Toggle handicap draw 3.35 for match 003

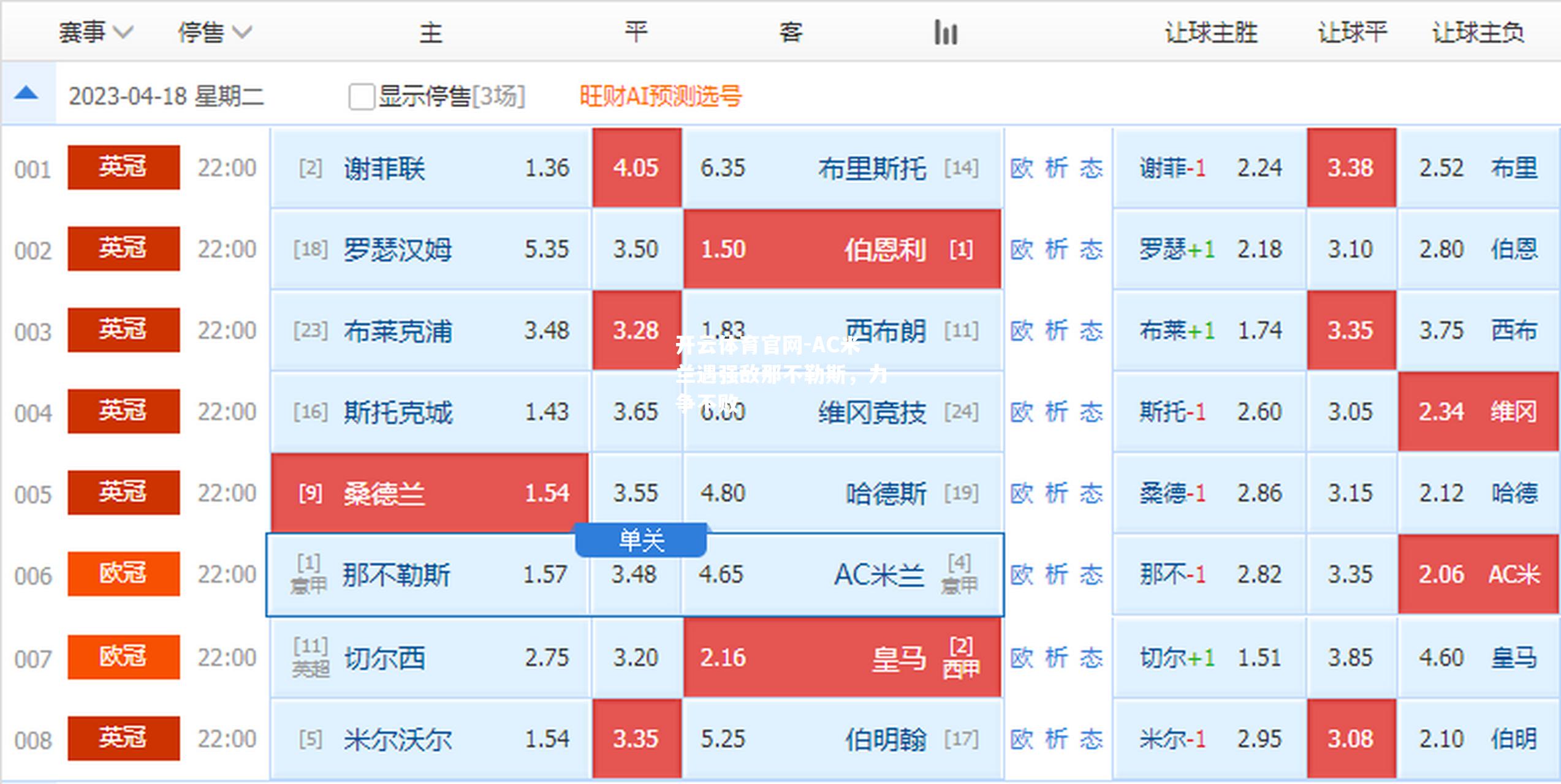1351,330
